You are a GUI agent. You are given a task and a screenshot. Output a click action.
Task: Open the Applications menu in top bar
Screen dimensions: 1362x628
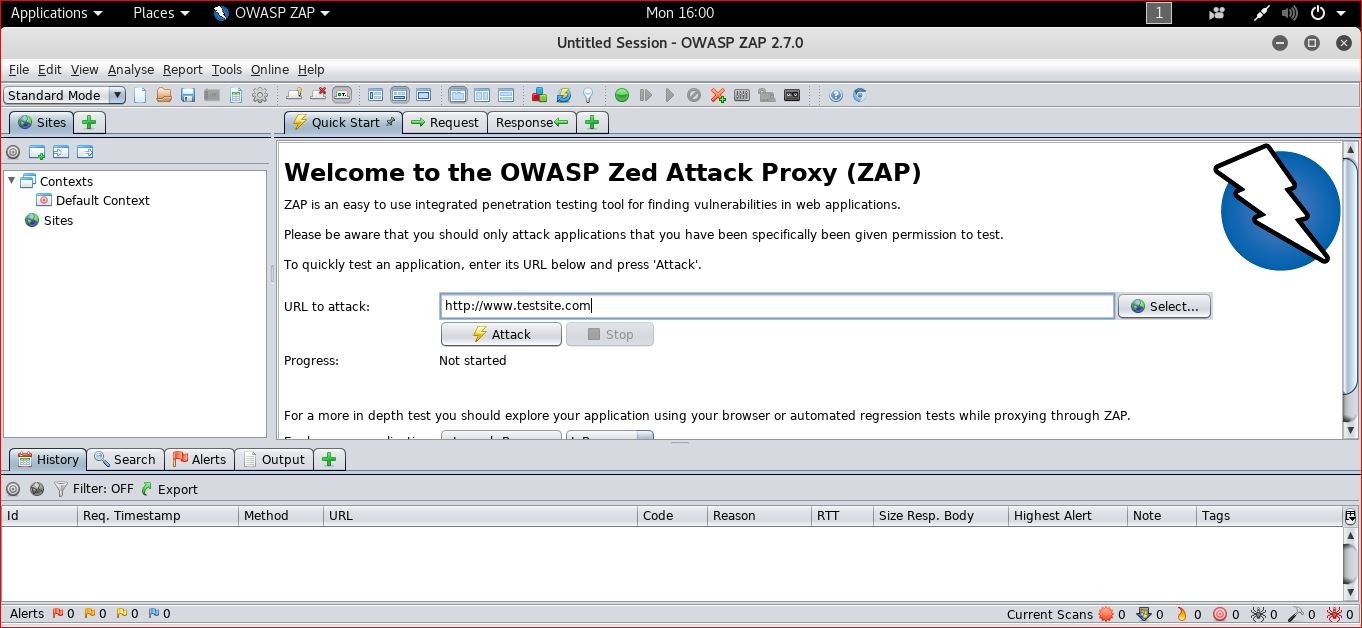[56, 13]
